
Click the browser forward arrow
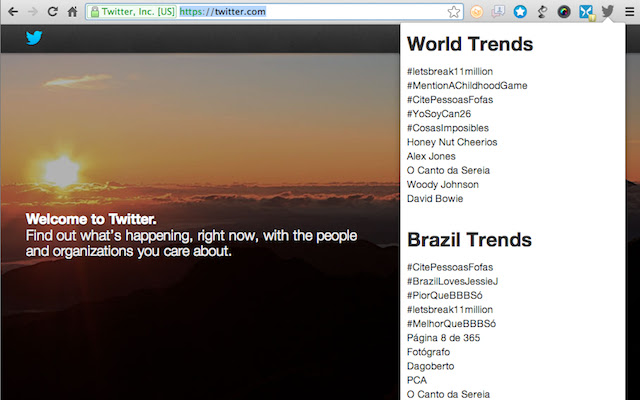click(x=33, y=11)
